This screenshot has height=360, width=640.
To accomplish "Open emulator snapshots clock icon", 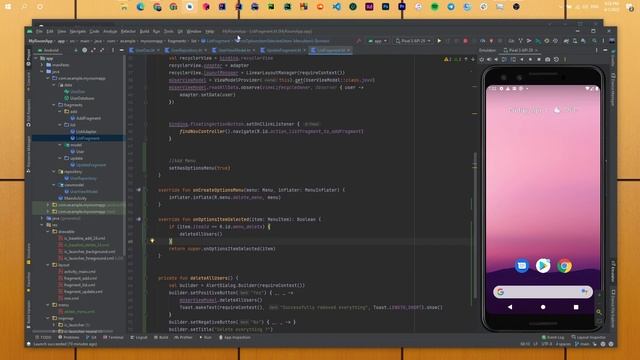I will 556,59.
